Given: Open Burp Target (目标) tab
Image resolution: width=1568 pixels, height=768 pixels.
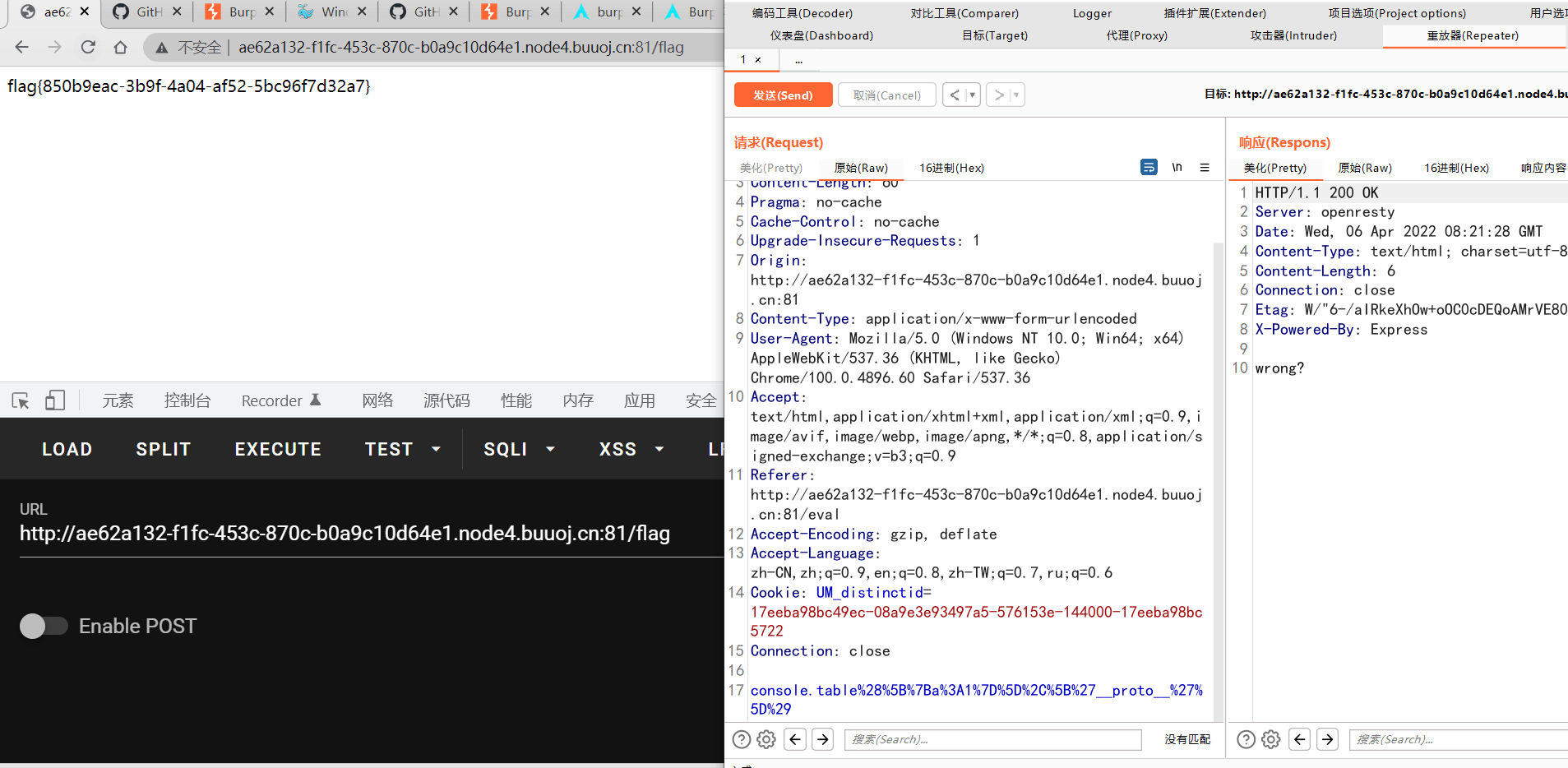Looking at the screenshot, I should 994,35.
